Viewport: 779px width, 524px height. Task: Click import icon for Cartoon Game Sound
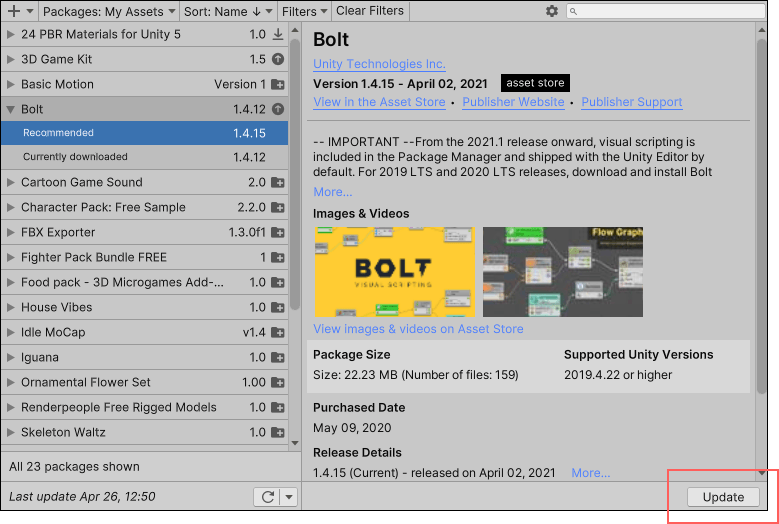278,182
